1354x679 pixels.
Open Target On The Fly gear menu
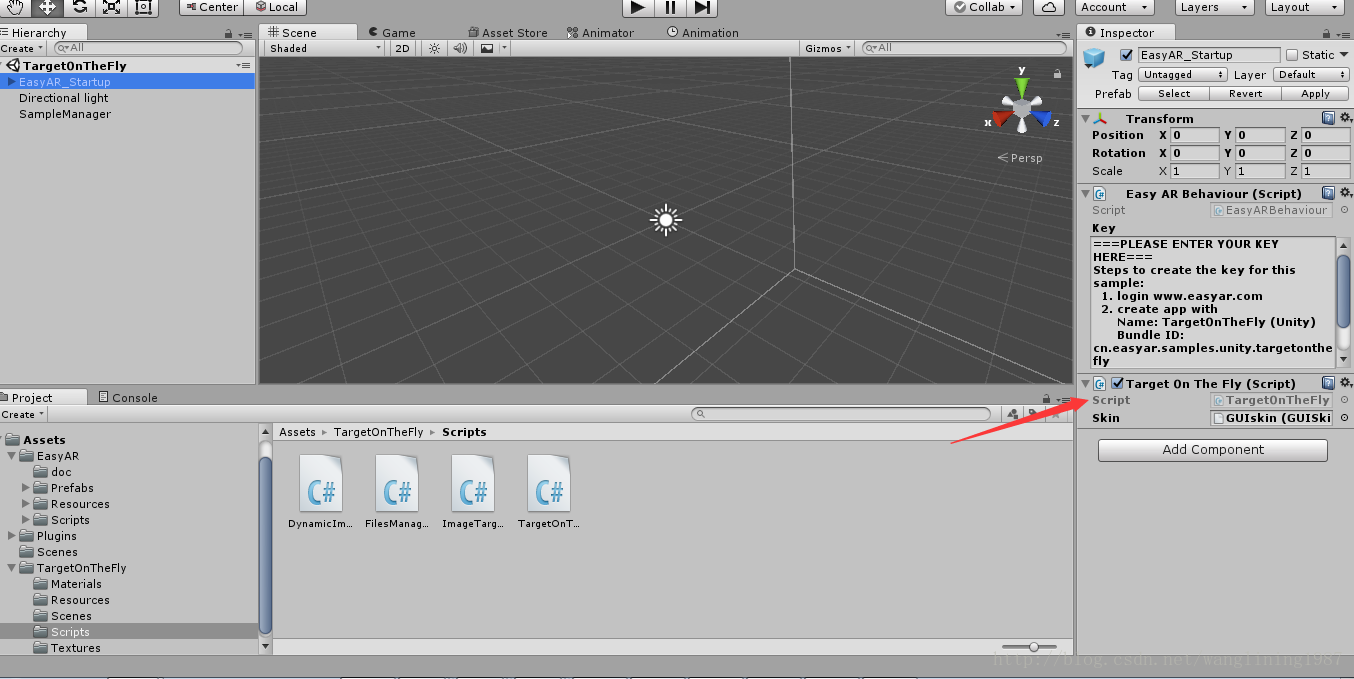tap(1345, 383)
